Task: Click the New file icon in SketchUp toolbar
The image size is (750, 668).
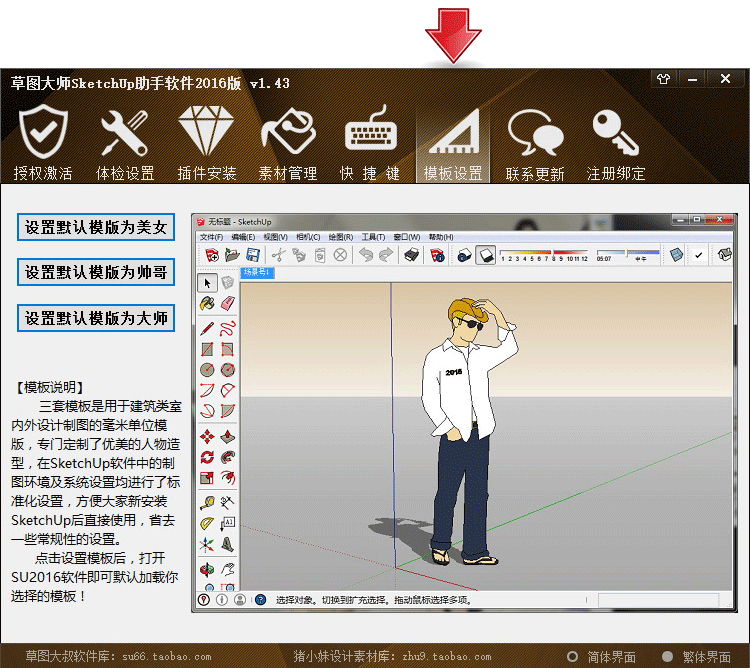Action: (211, 255)
